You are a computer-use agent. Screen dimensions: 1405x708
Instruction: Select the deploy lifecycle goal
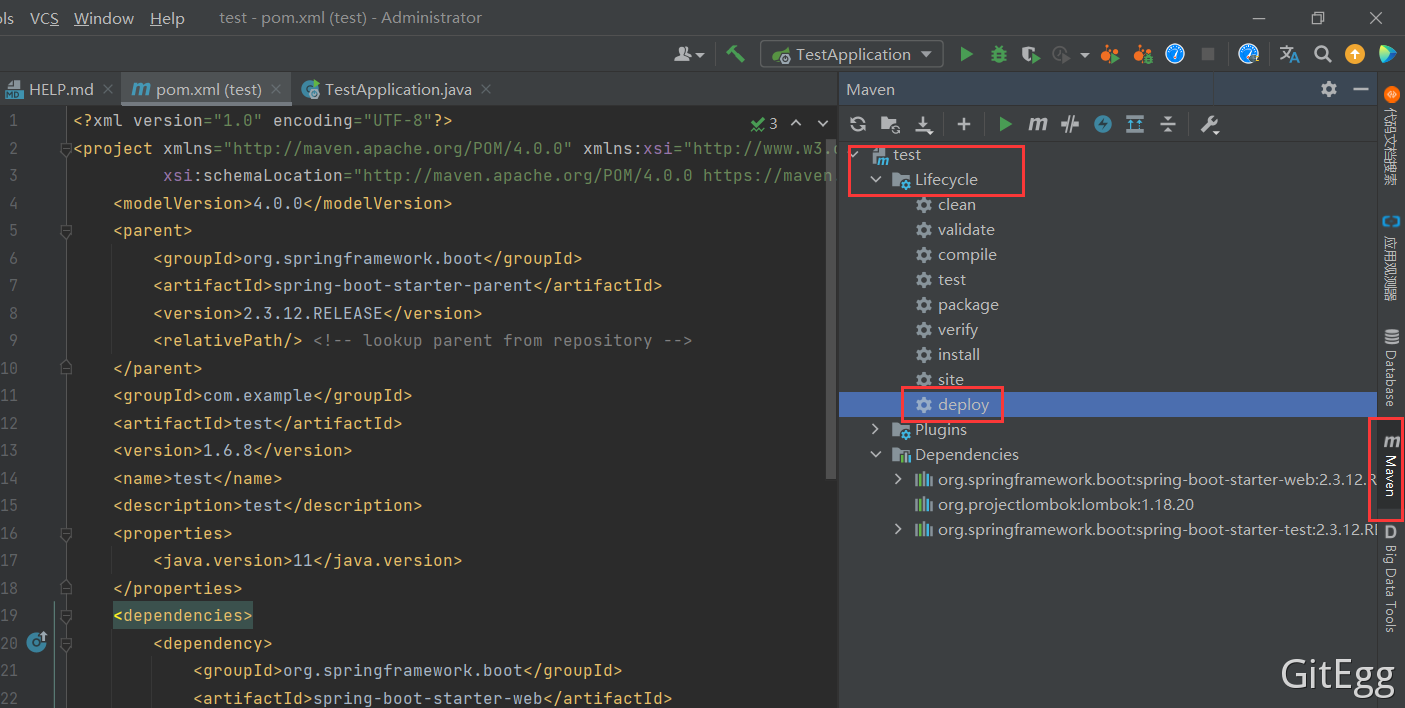point(952,404)
